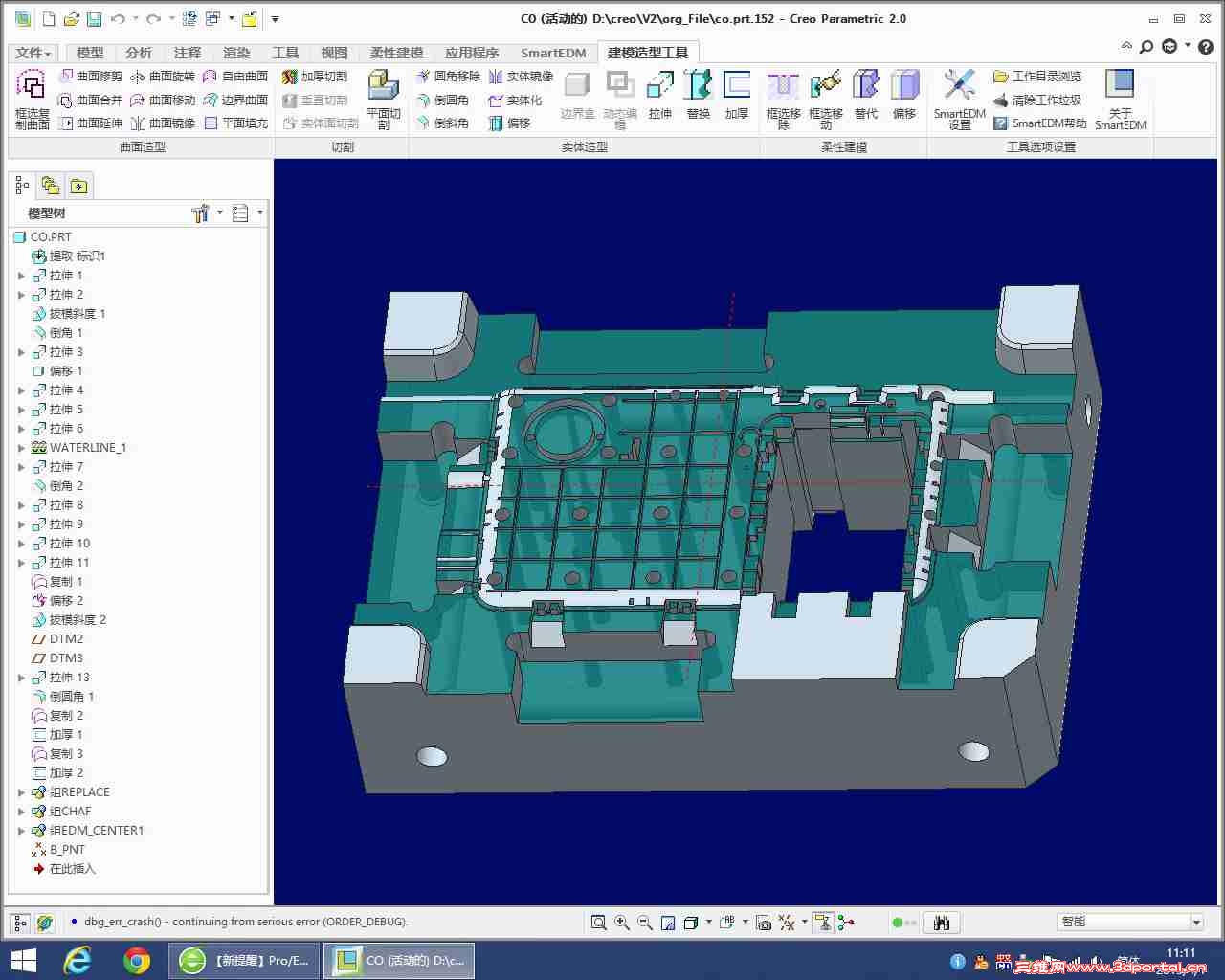Click the 框选复制曲面 tool icon
This screenshot has height=980, width=1225.
click(32, 85)
